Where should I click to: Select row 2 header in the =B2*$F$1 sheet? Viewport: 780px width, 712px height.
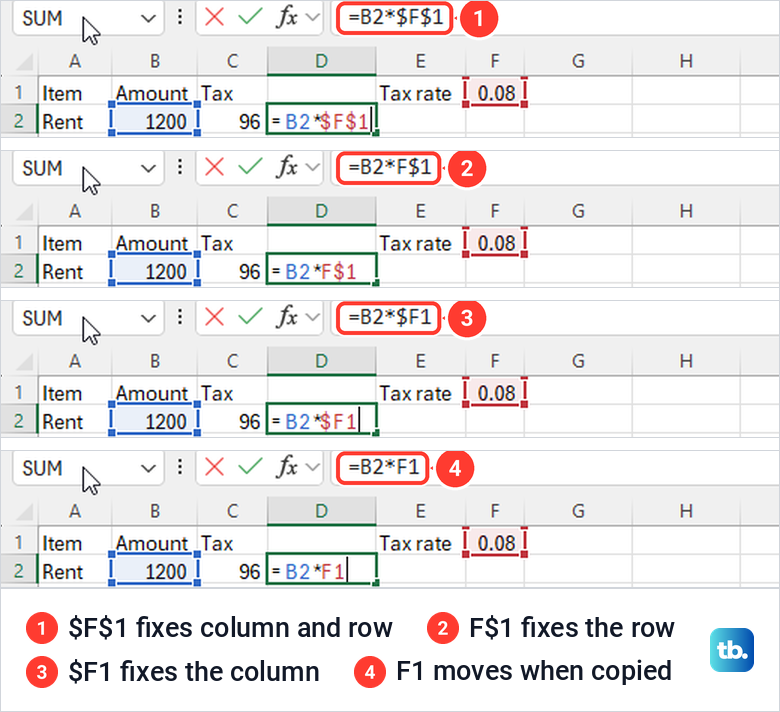[19, 121]
